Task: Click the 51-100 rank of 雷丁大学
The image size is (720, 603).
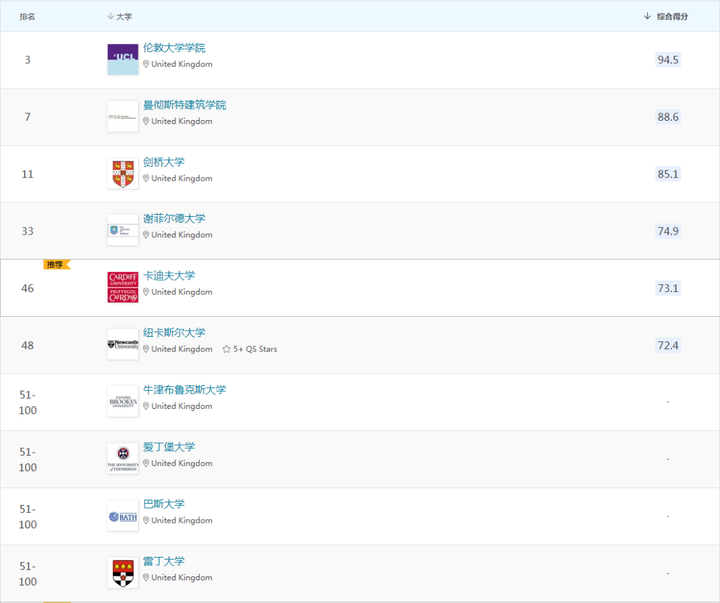Action: (x=28, y=574)
